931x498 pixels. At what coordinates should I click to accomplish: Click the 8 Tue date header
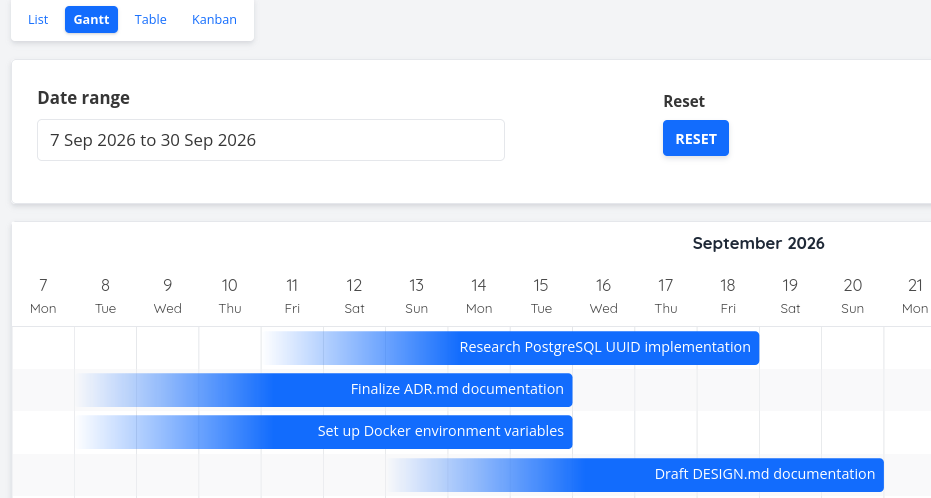pos(105,296)
